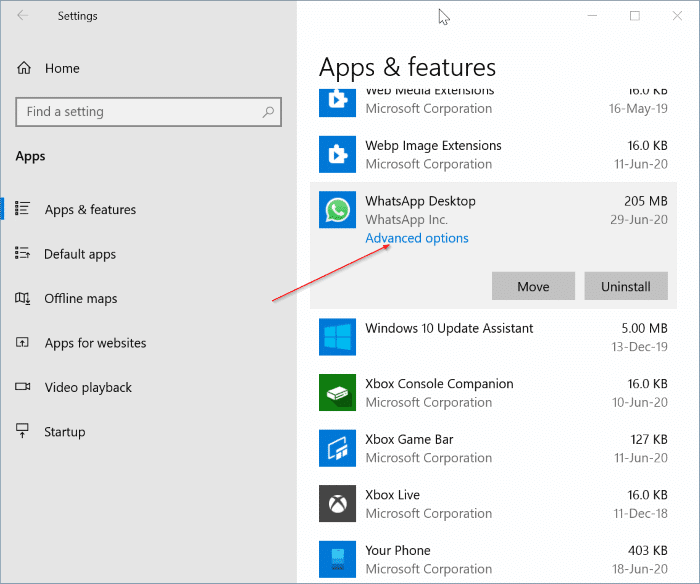Click the Default apps icon

pos(22,253)
